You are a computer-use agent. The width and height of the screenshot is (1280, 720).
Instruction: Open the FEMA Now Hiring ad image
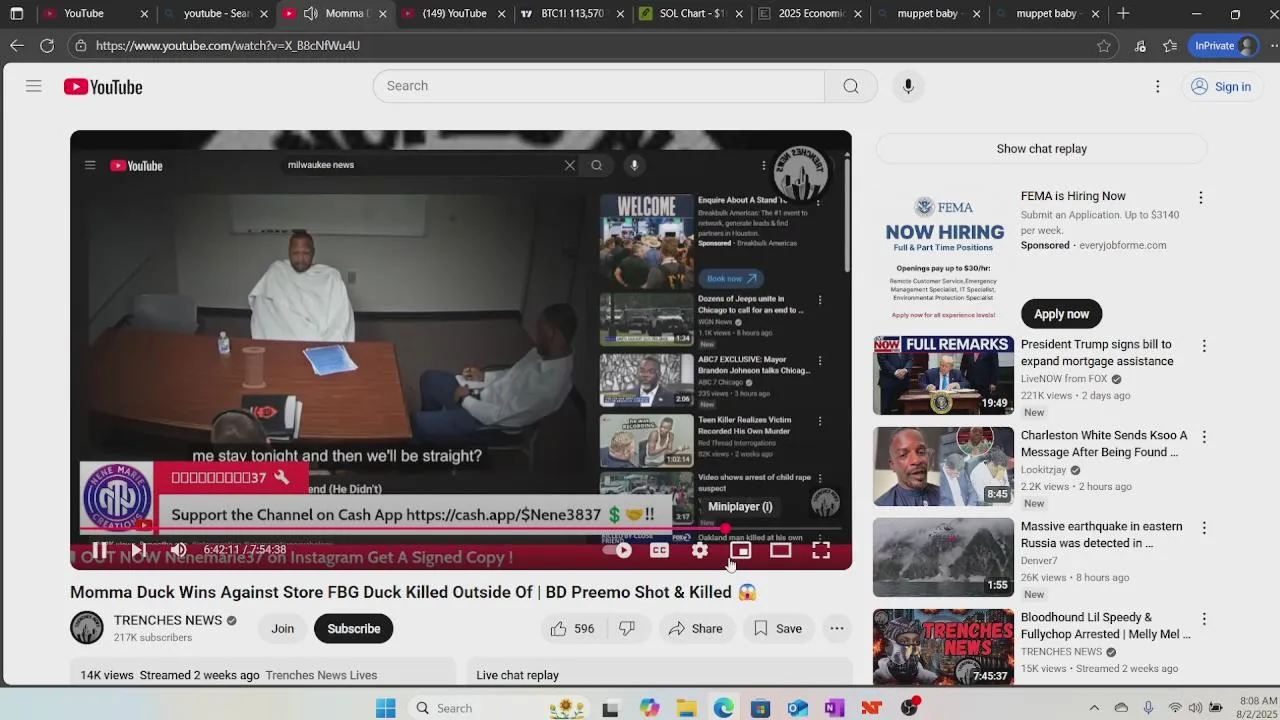[x=945, y=257]
